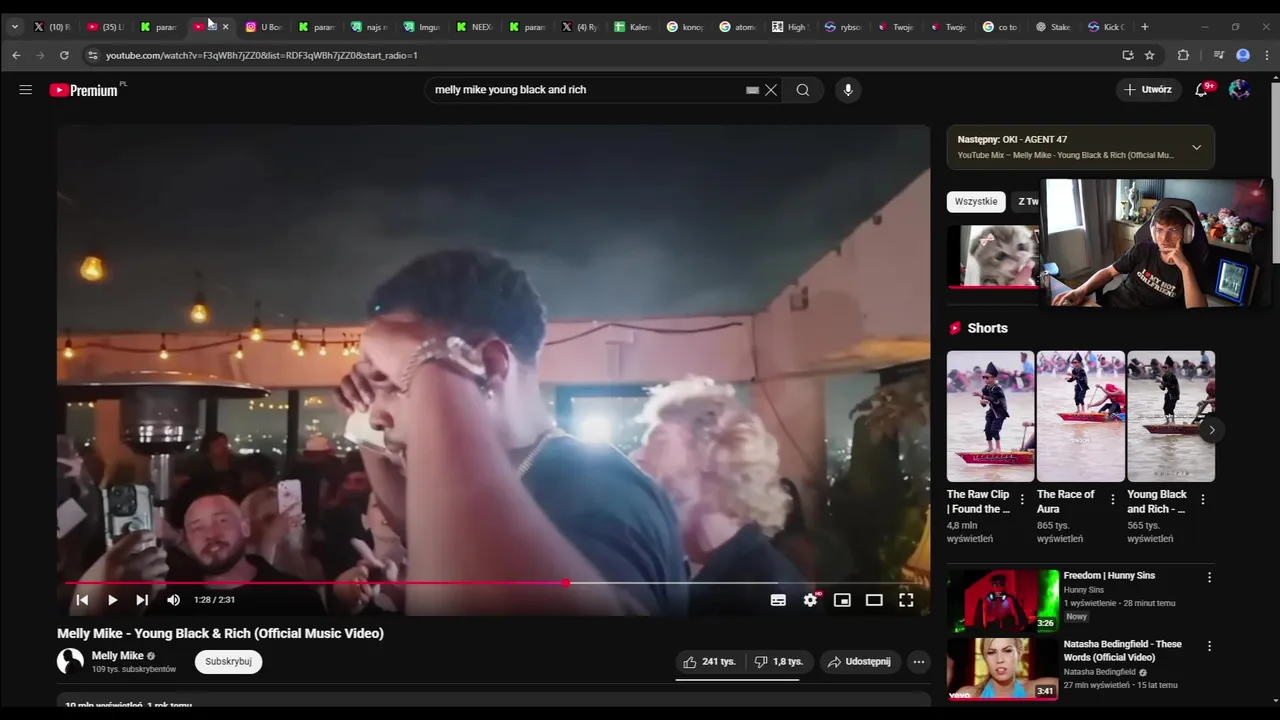The height and width of the screenshot is (720, 1280).
Task: Switch to the (10) X browser tab
Action: pyautogui.click(x=53, y=27)
